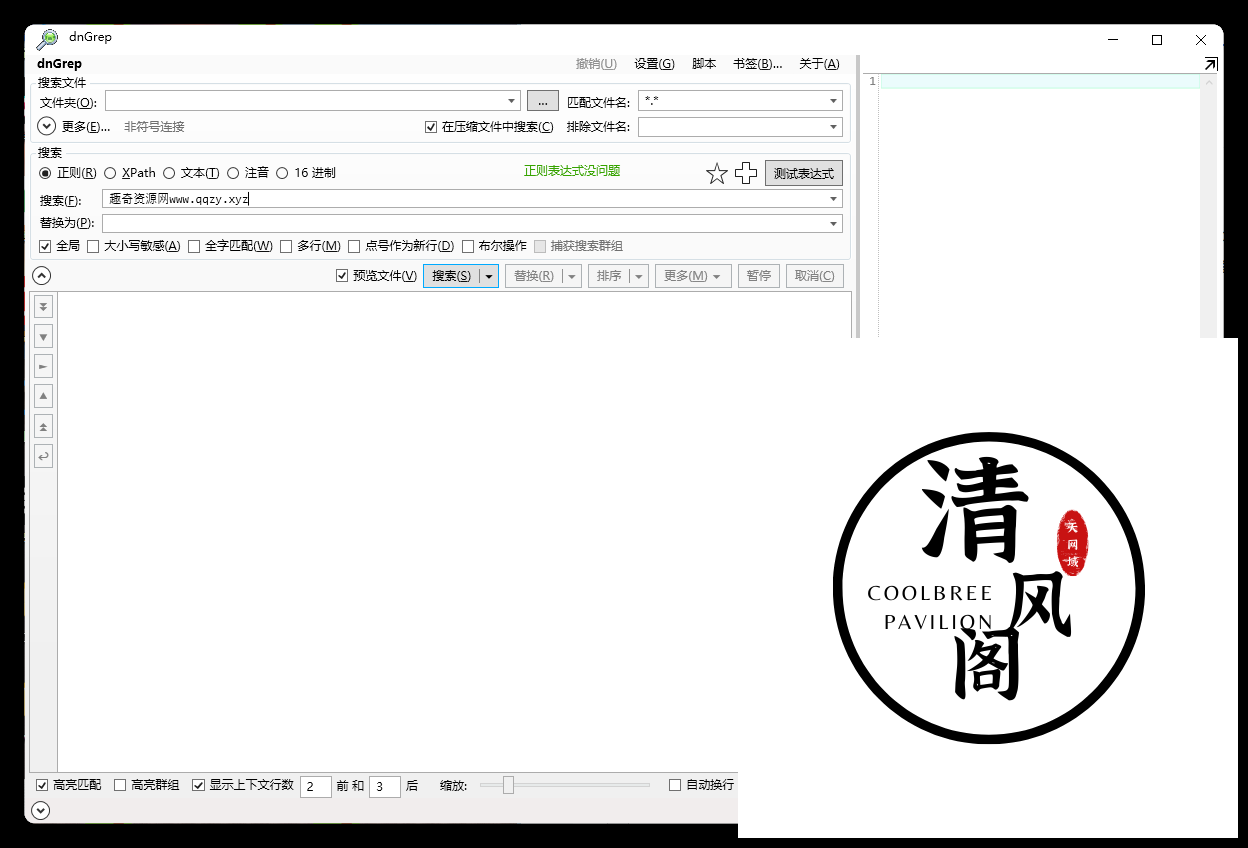Enable the 多行 multiline checkbox
Image resolution: width=1248 pixels, height=848 pixels.
coord(286,246)
